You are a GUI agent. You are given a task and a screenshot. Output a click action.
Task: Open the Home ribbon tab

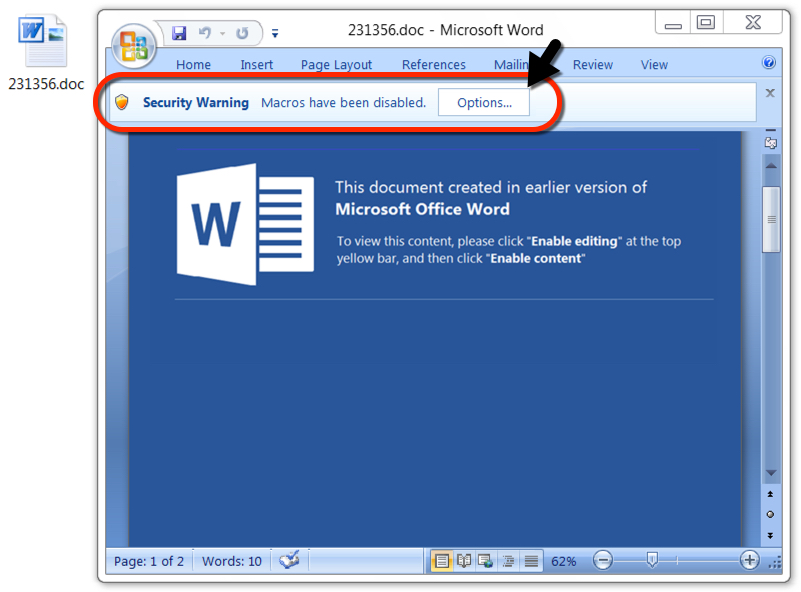193,65
